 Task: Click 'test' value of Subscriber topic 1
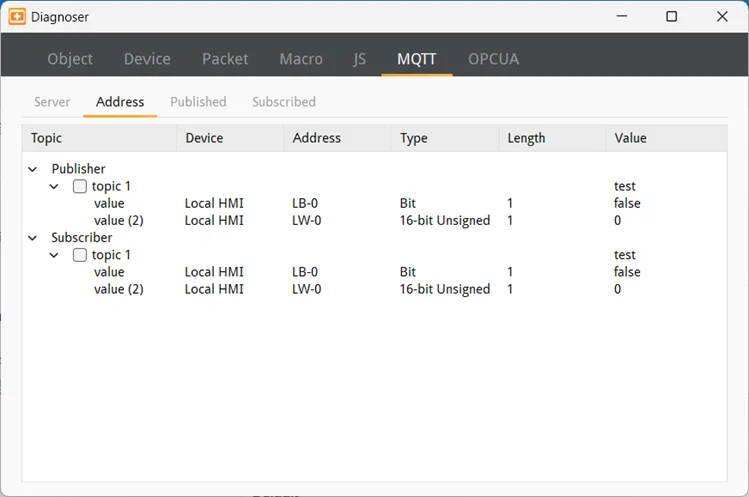coord(625,255)
